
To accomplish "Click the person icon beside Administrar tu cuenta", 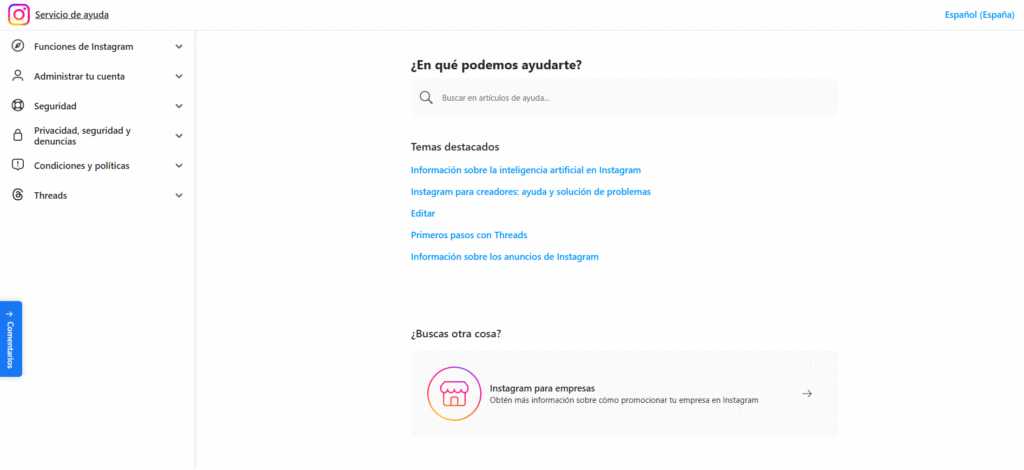I will click(17, 76).
